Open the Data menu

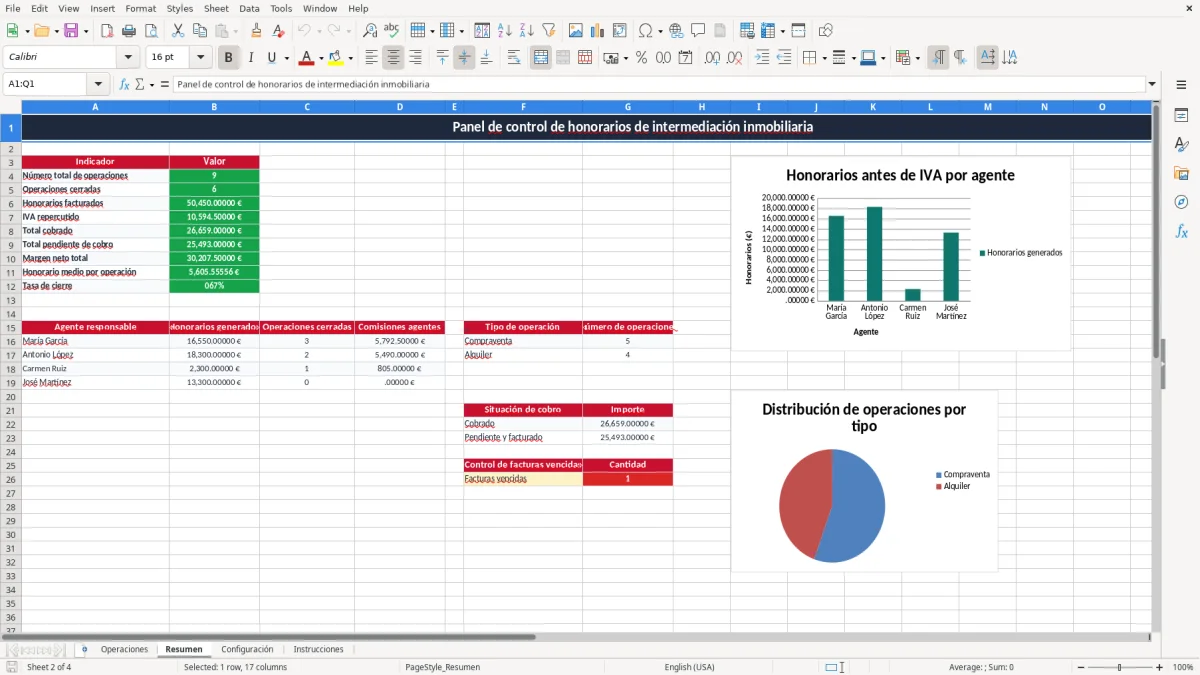pyautogui.click(x=249, y=8)
